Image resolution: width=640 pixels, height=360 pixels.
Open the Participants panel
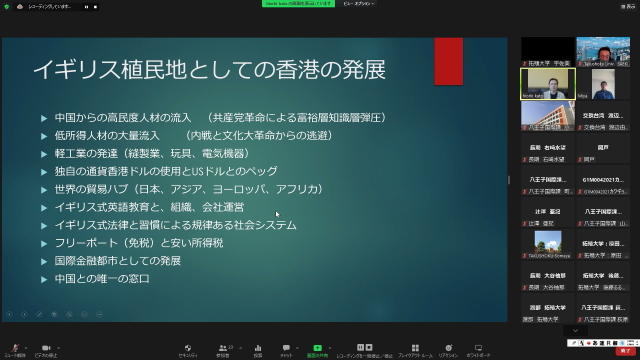pyautogui.click(x=223, y=350)
